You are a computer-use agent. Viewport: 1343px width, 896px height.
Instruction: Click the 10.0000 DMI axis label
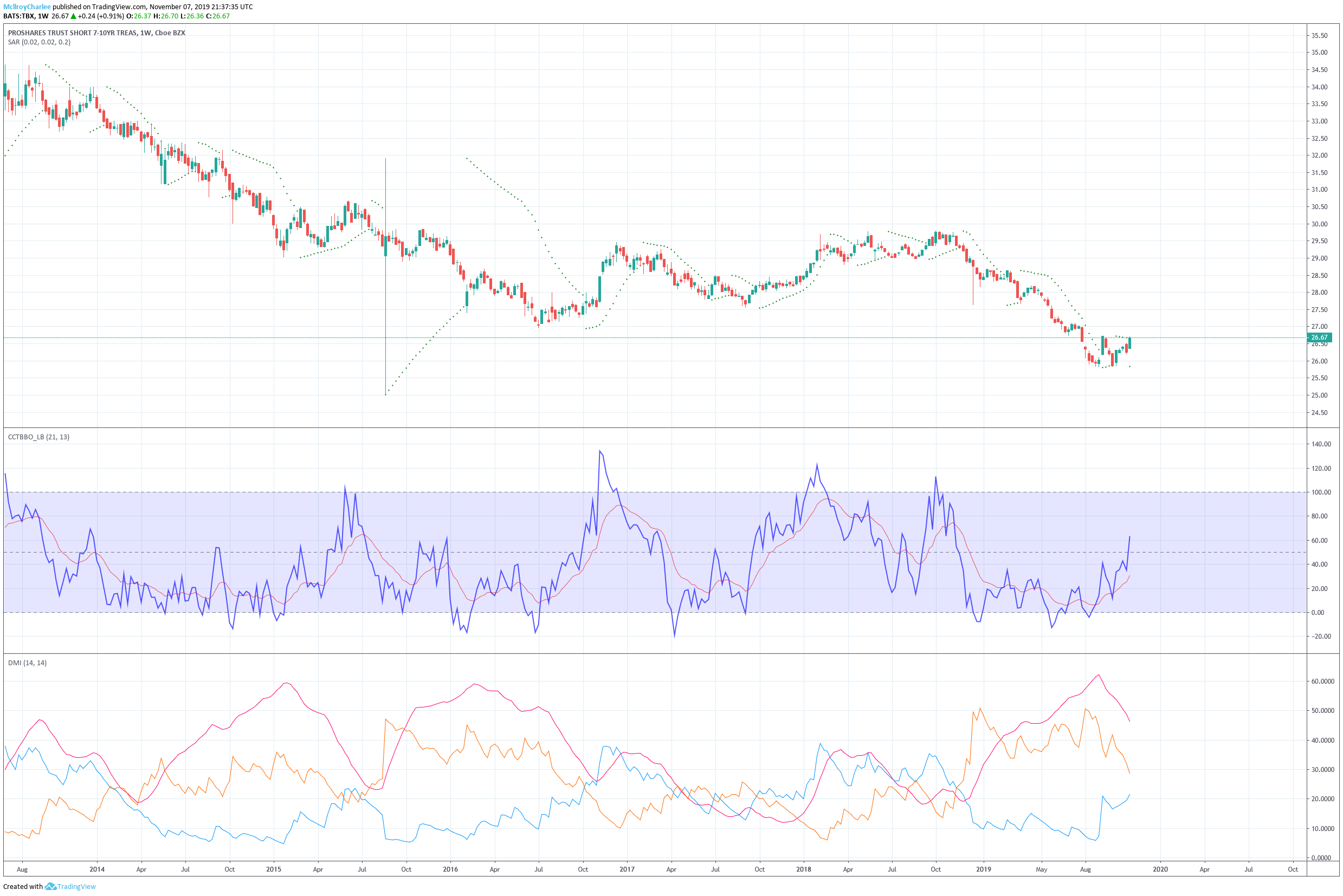tap(1323, 829)
